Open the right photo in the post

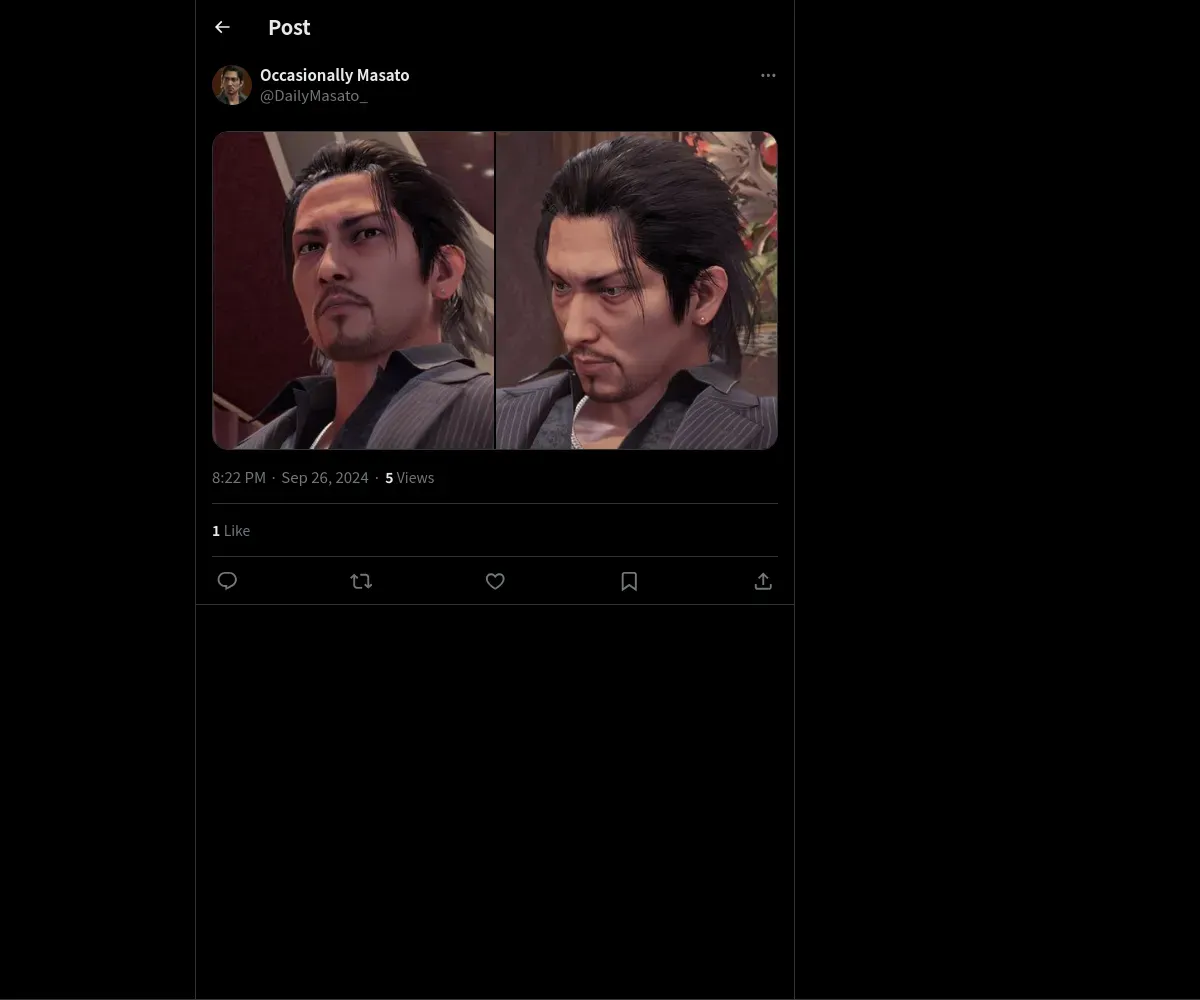point(637,291)
